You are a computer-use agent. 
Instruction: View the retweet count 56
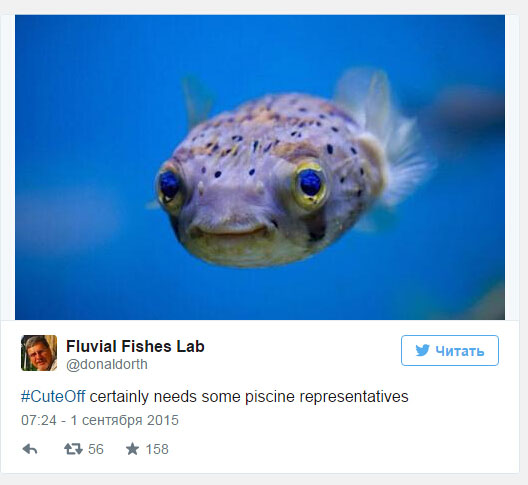96,449
